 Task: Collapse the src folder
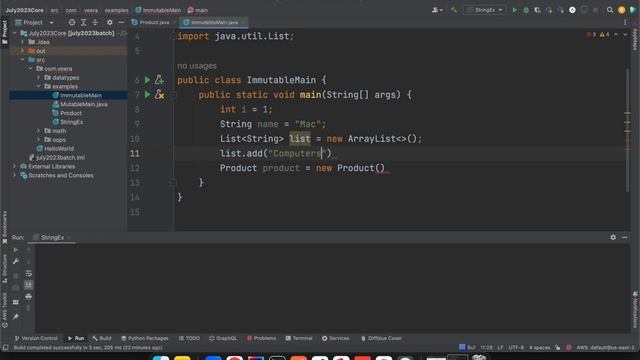(x=22, y=60)
